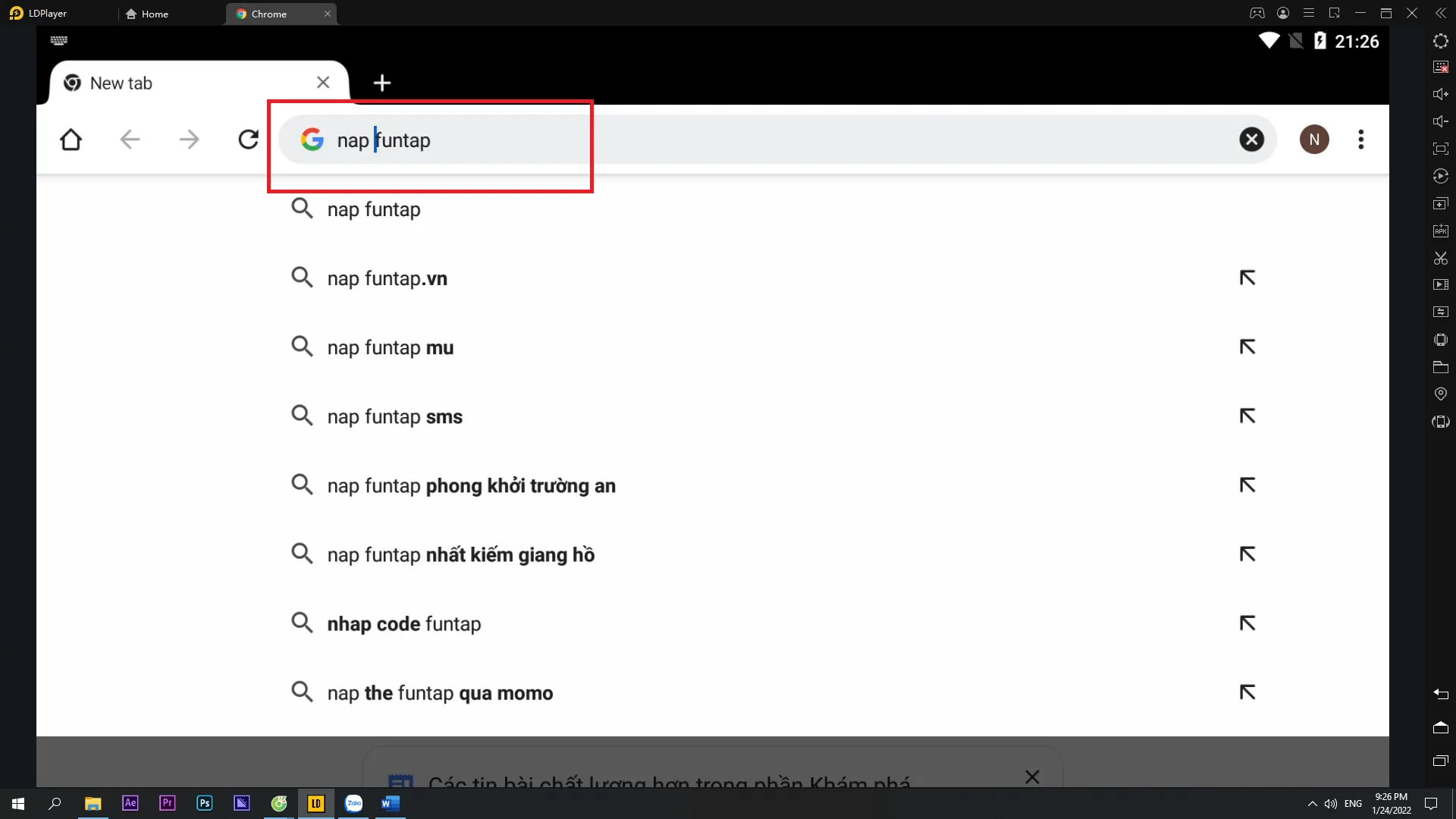Dismiss the bottom notification bar
The height and width of the screenshot is (819, 1456).
point(1032,777)
